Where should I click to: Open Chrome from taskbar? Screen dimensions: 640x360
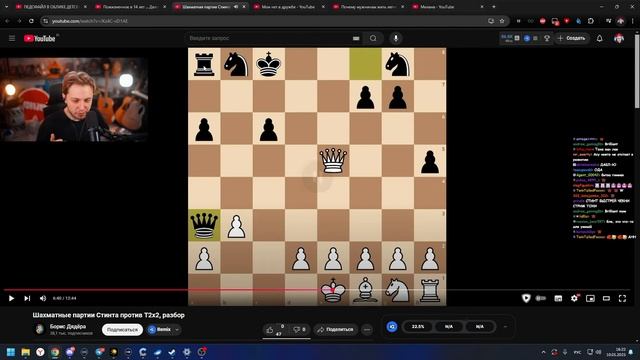[55, 352]
